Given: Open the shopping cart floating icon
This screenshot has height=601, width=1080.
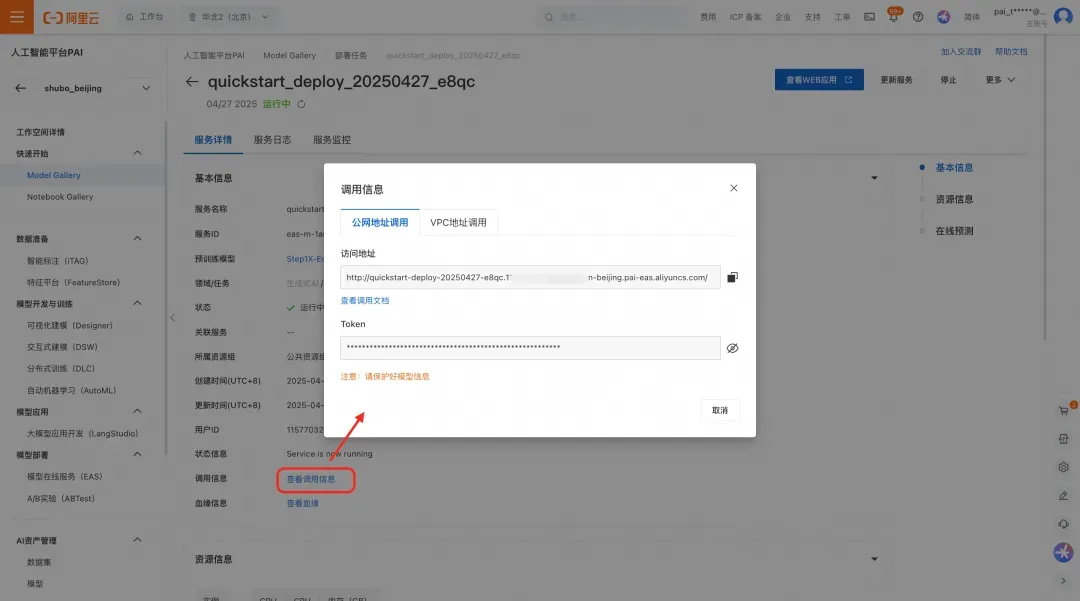Looking at the screenshot, I should [1063, 411].
